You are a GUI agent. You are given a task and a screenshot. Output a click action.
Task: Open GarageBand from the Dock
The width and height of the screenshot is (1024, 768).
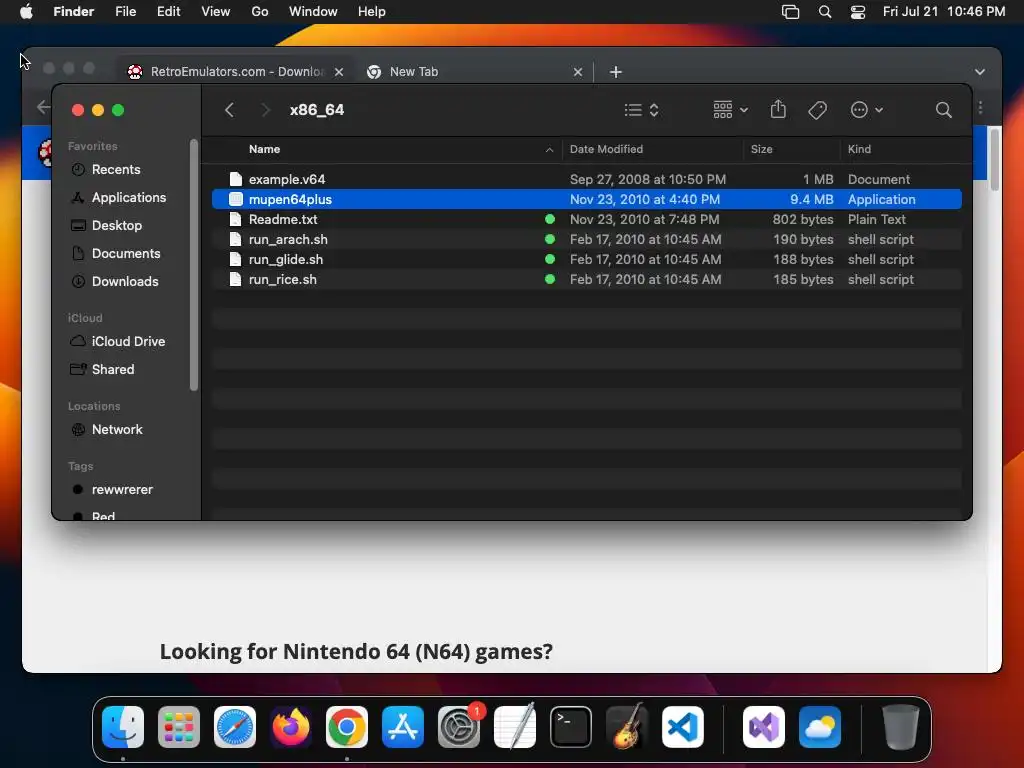627,727
